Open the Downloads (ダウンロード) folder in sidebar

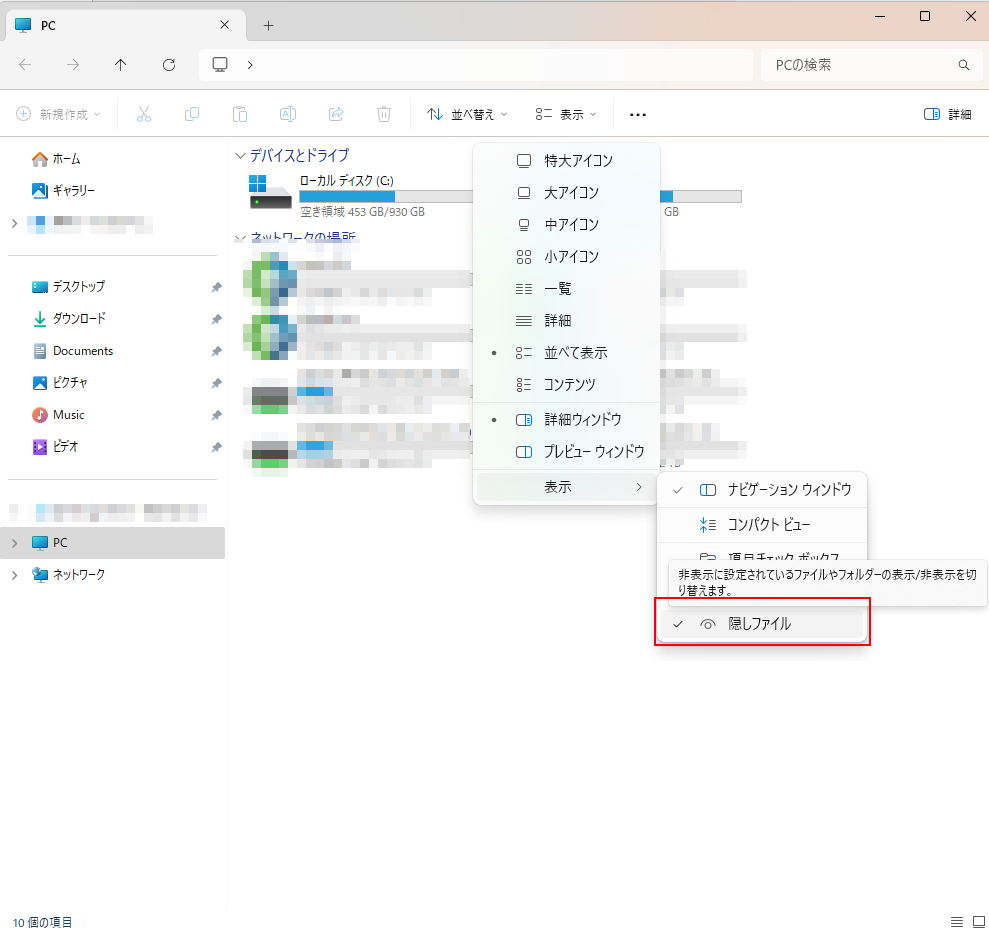tap(78, 319)
